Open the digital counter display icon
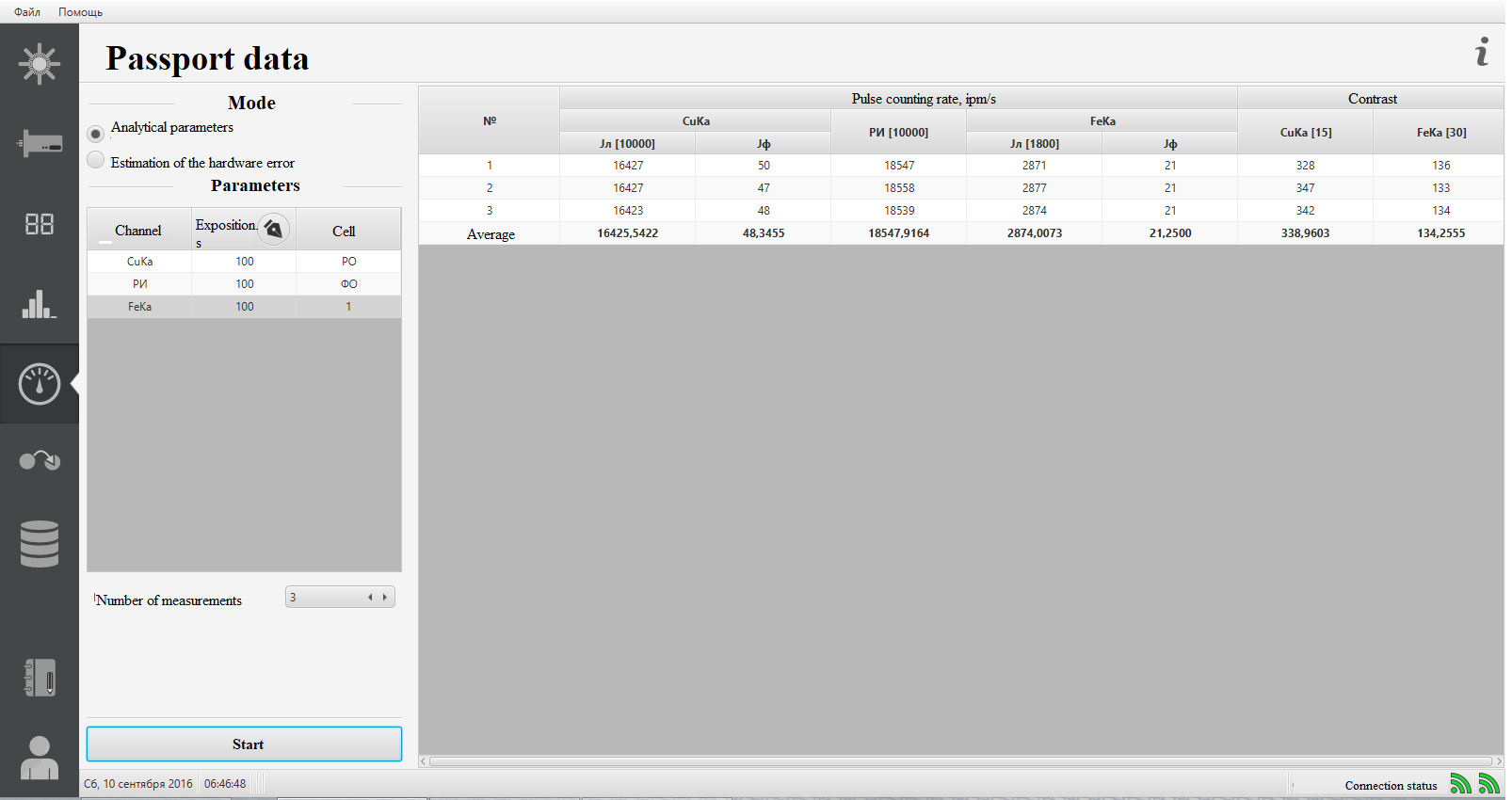The width and height of the screenshot is (1512, 800). point(40,224)
